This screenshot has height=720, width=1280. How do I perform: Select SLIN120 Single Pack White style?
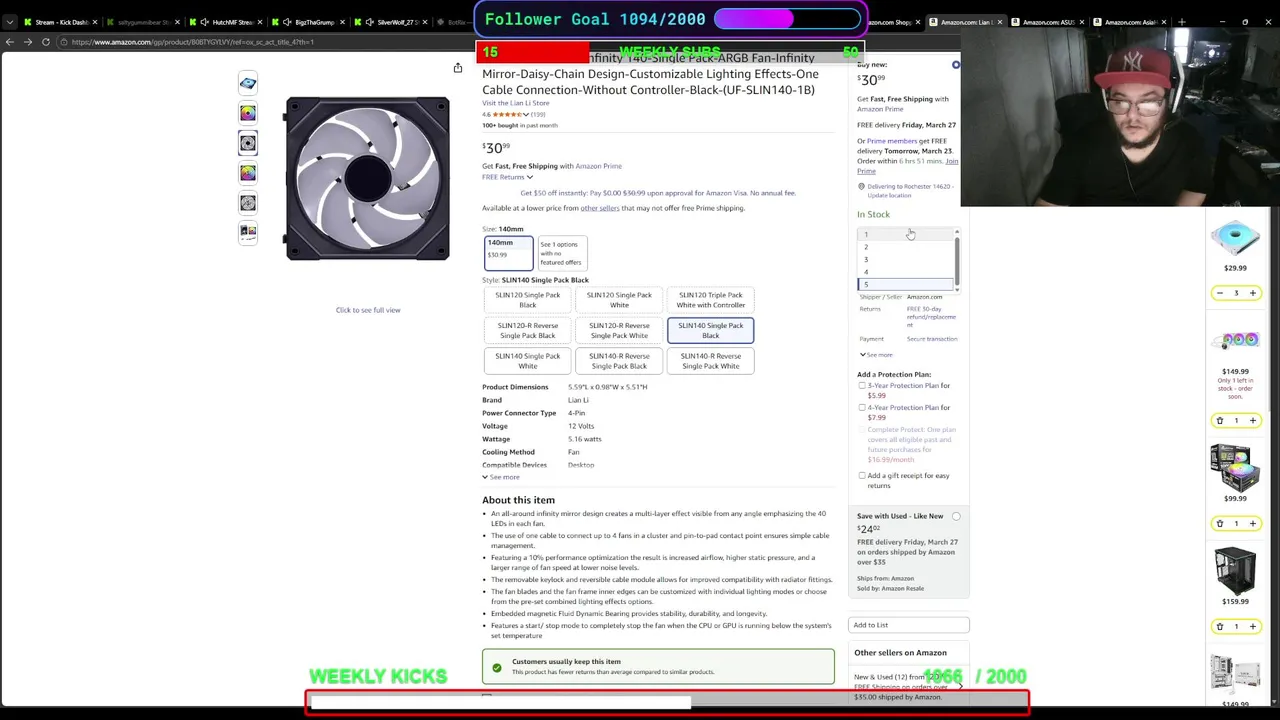pyautogui.click(x=619, y=300)
